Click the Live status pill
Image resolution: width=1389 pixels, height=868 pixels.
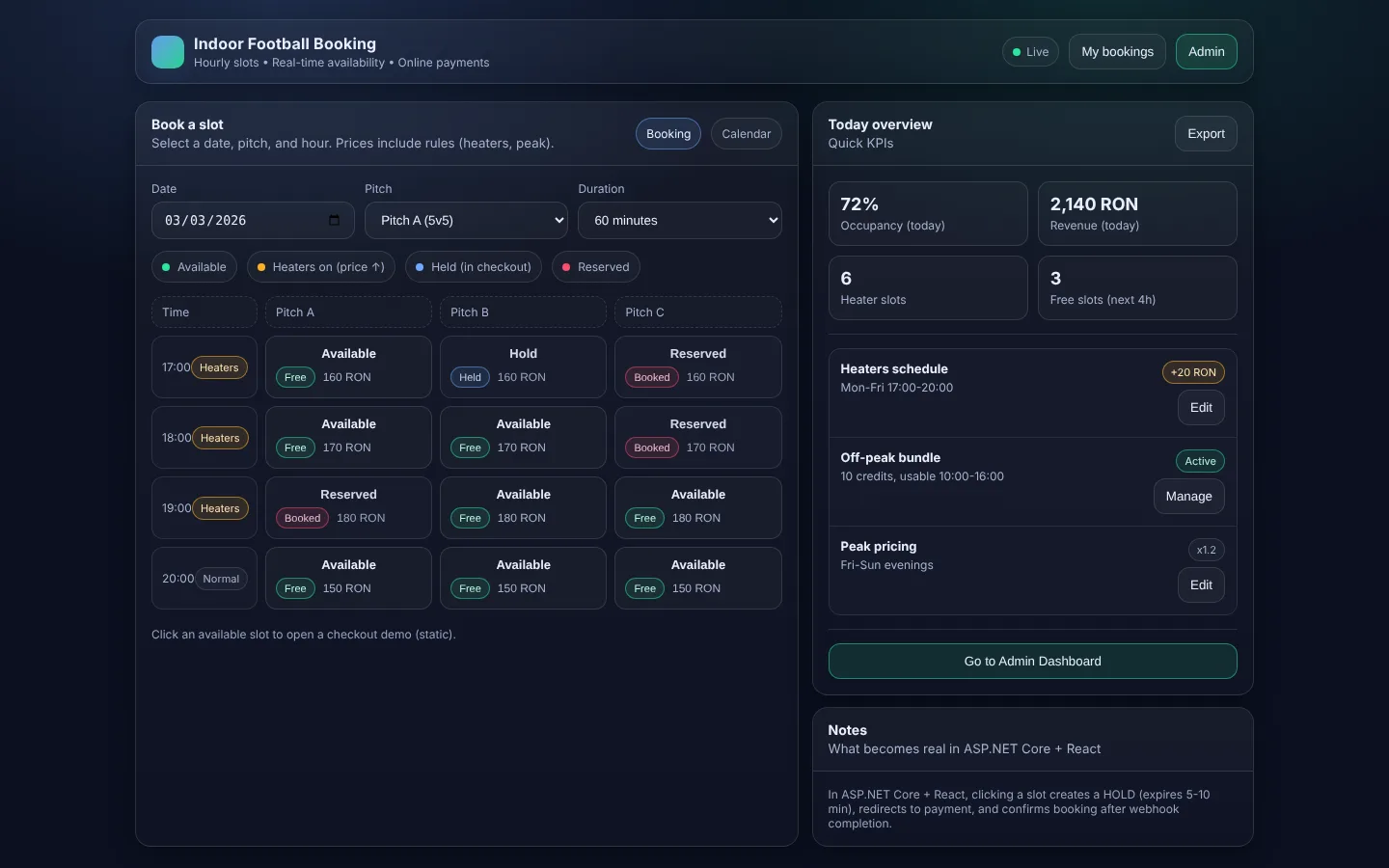[1030, 52]
